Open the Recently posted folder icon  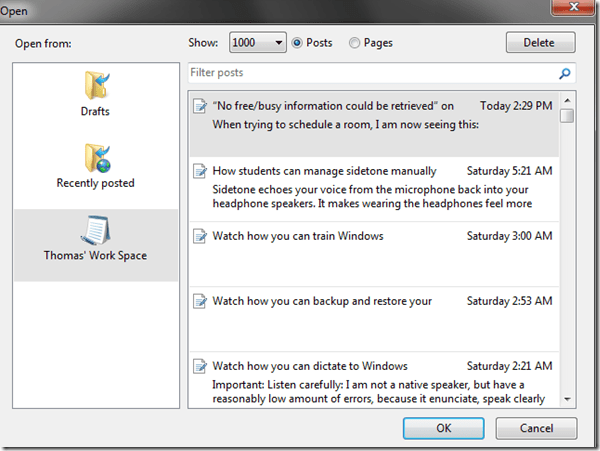pyautogui.click(x=96, y=158)
